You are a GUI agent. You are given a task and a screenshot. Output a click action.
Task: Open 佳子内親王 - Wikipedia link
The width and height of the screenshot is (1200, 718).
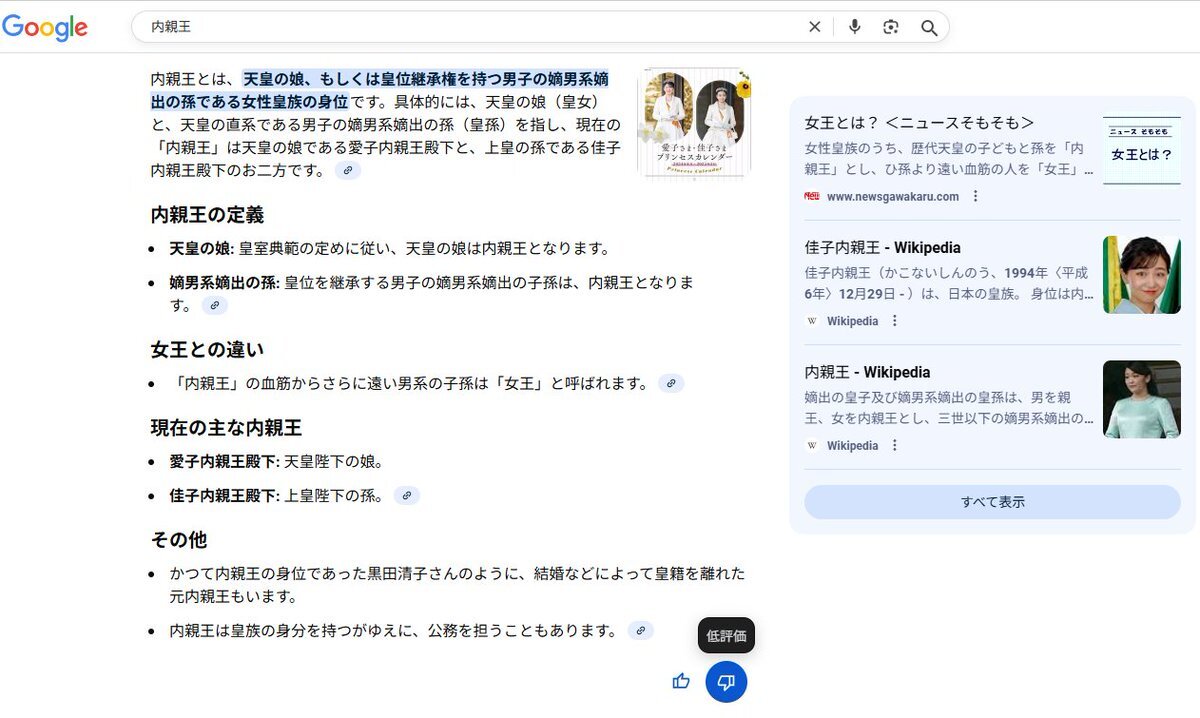pos(882,248)
